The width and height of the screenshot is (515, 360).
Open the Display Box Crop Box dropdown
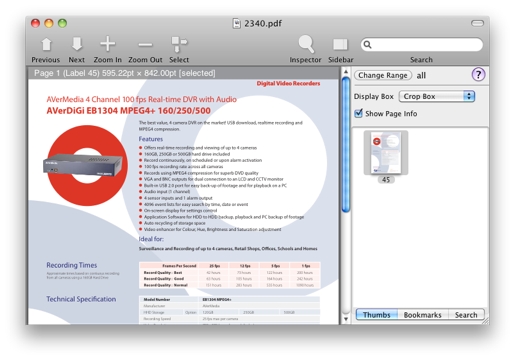437,96
